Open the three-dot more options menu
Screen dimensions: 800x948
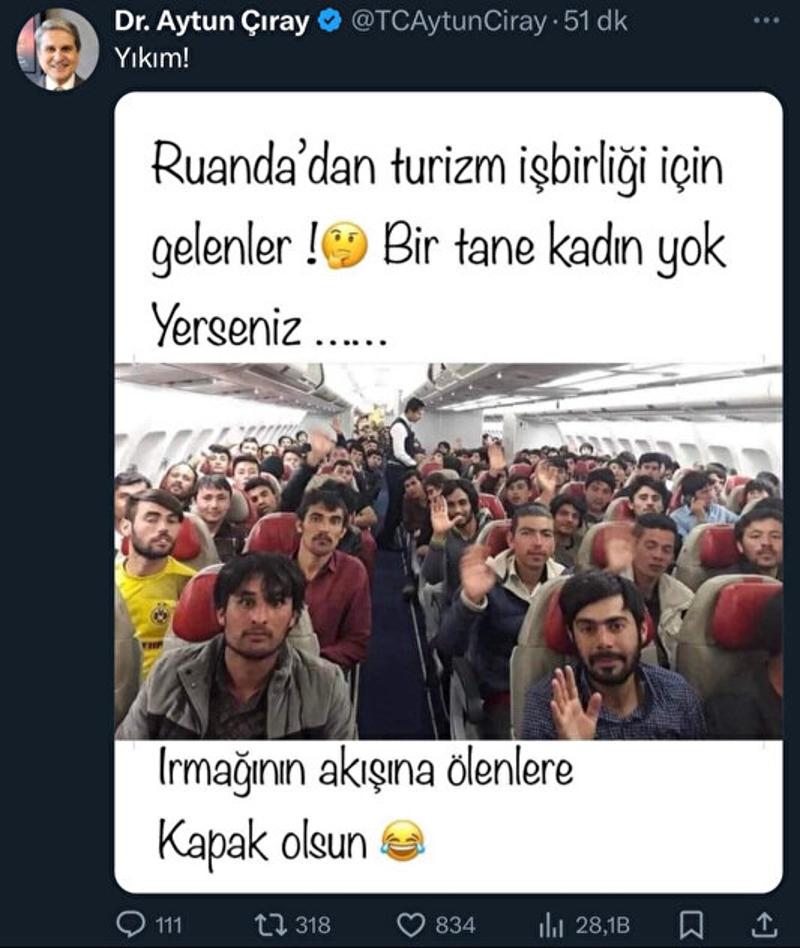click(x=766, y=21)
